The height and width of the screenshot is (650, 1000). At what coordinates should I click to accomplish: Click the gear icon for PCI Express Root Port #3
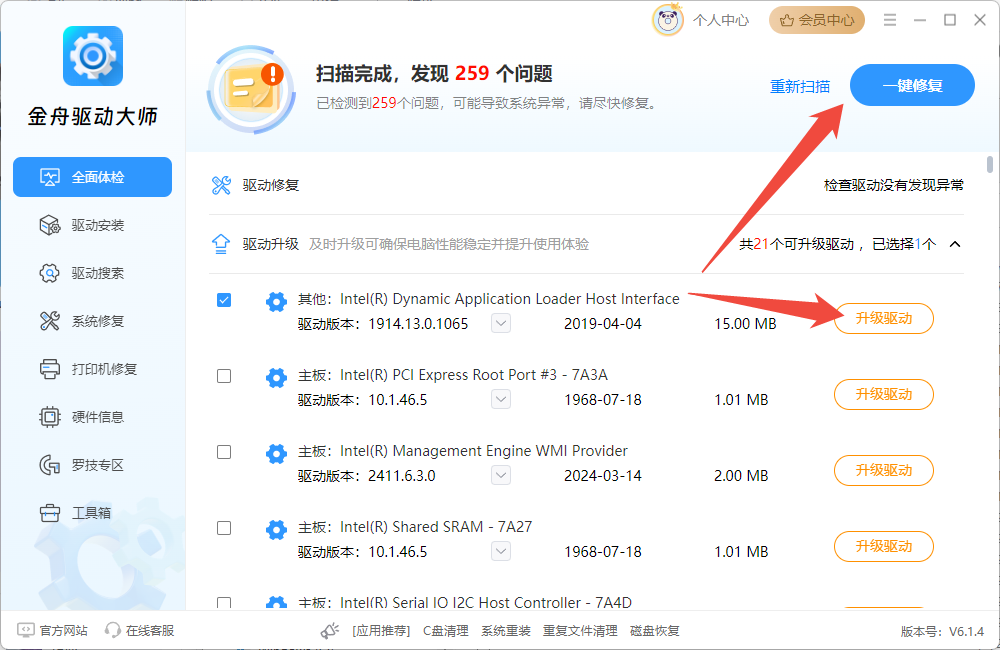pos(276,377)
